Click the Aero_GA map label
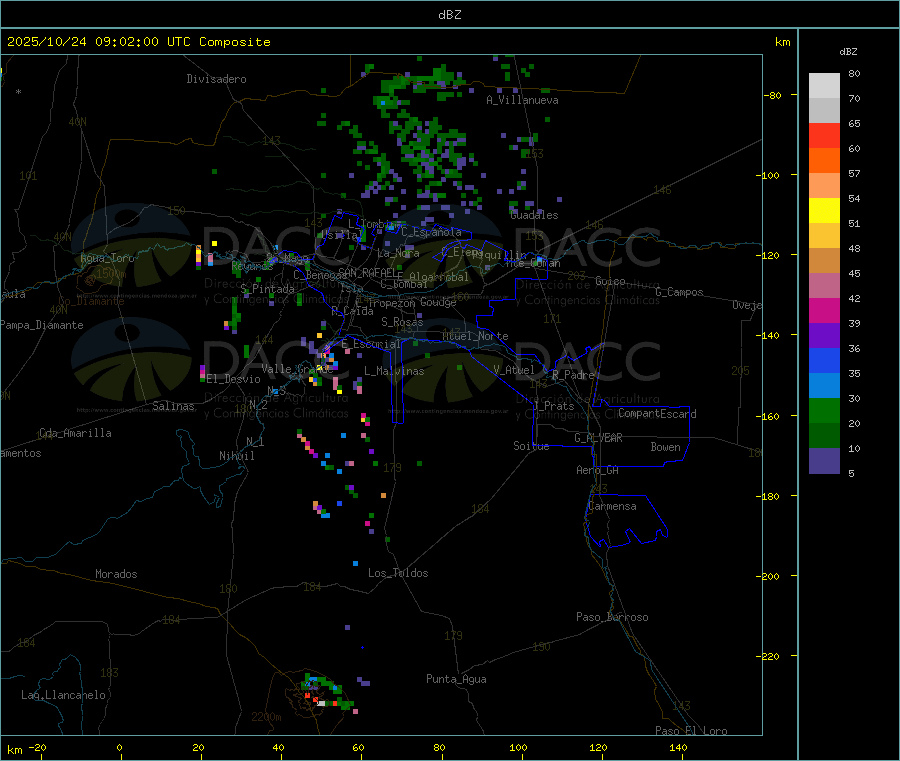Screen dimensions: 900x761 (x=598, y=470)
